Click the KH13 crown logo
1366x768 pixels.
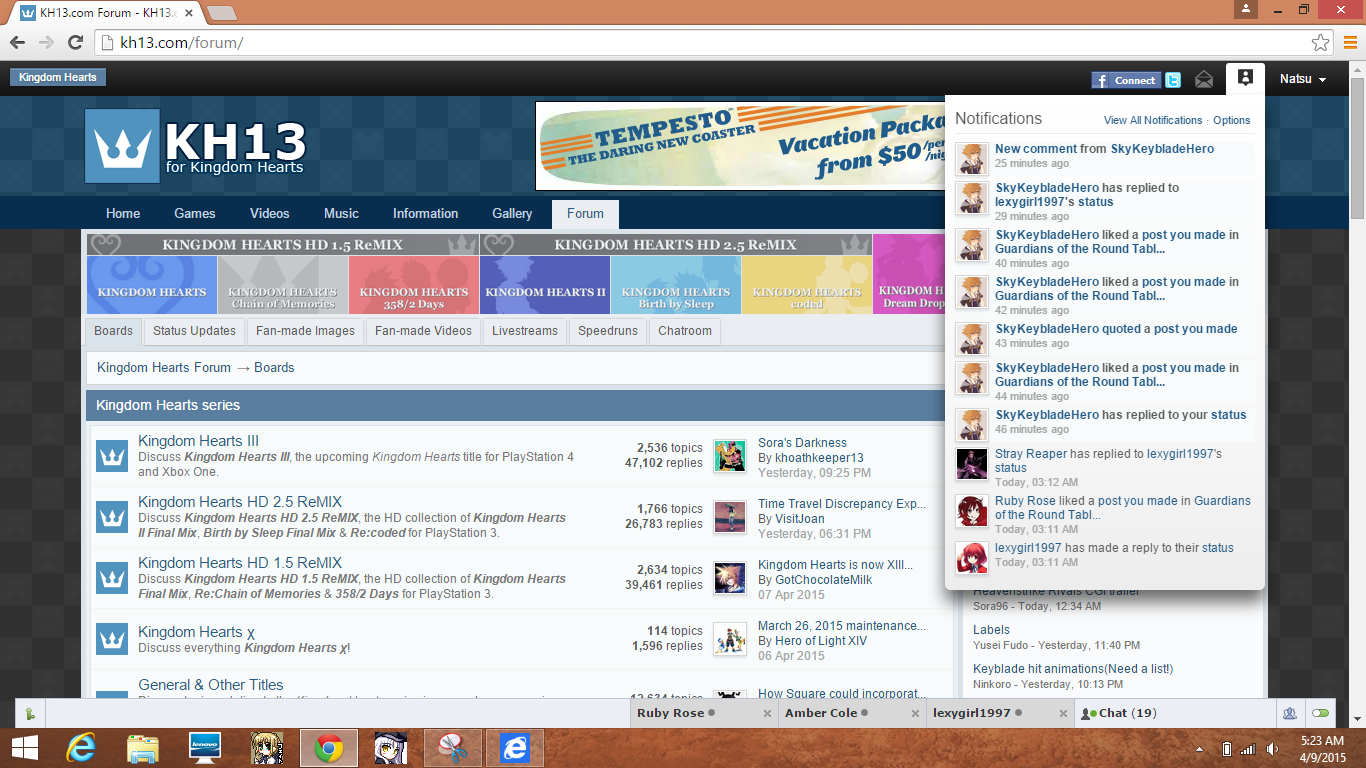click(x=122, y=146)
